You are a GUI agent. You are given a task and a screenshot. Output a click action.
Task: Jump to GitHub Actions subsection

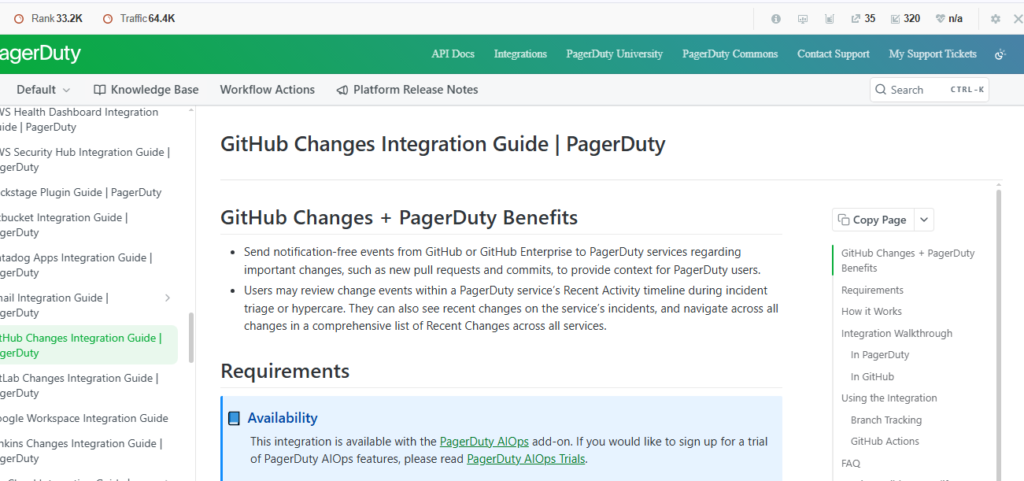pos(884,441)
